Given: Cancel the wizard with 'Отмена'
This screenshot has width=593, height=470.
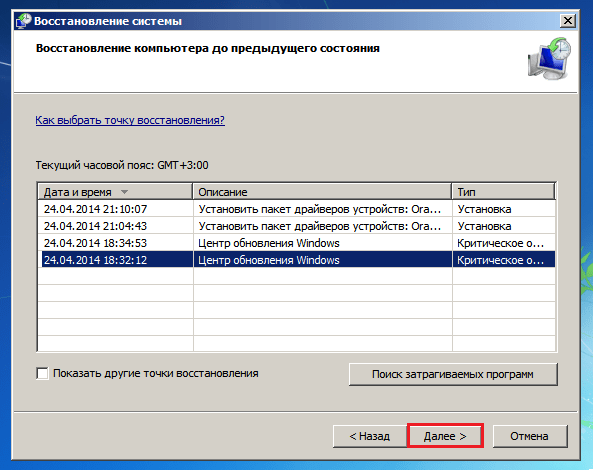Looking at the screenshot, I should (x=529, y=436).
